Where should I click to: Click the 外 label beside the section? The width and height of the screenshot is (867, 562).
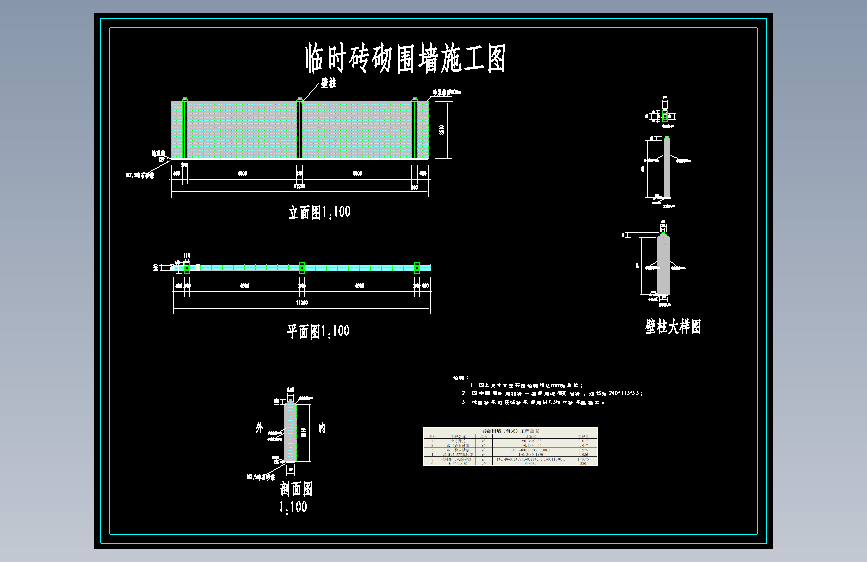click(259, 428)
